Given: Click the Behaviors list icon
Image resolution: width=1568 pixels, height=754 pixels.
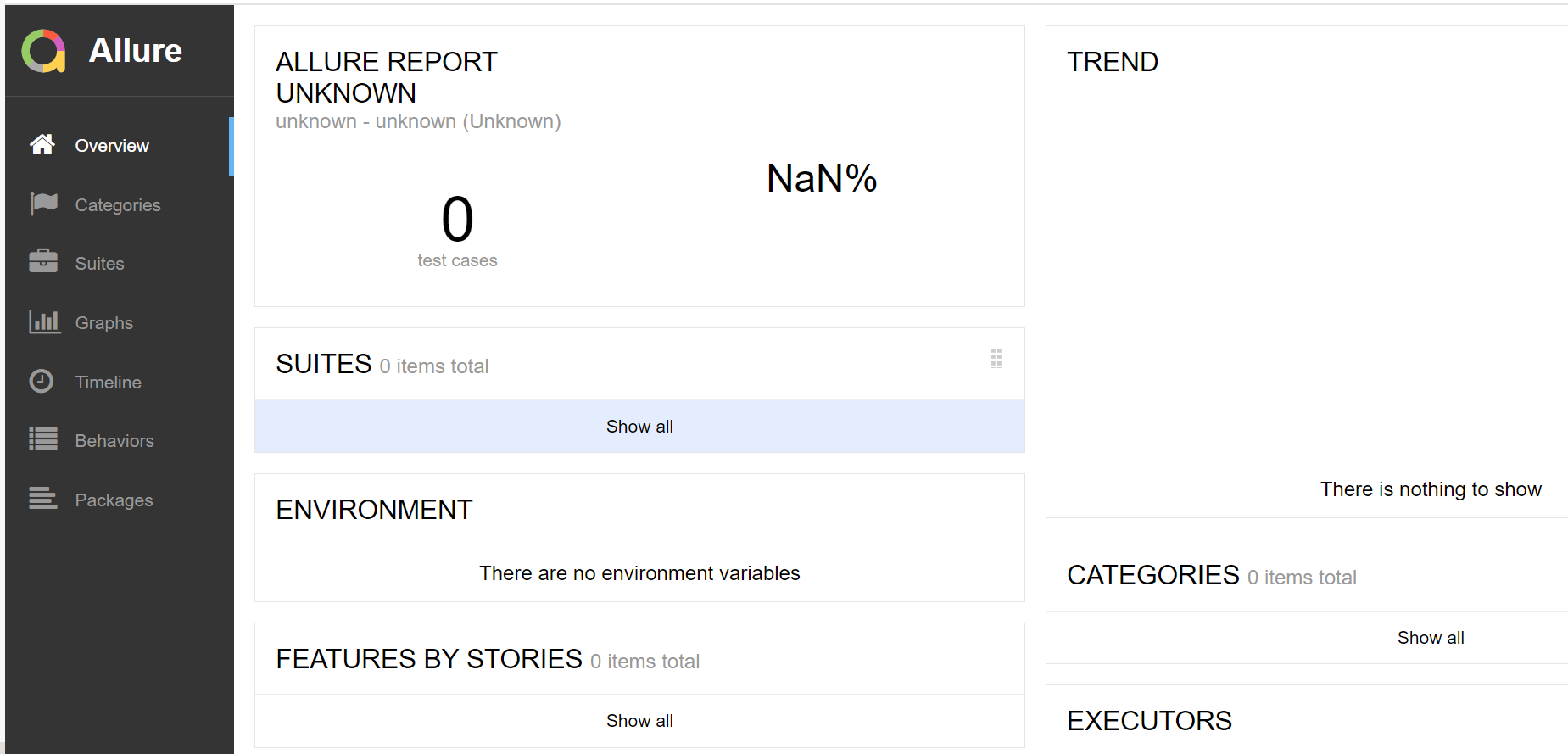Looking at the screenshot, I should 43,439.
